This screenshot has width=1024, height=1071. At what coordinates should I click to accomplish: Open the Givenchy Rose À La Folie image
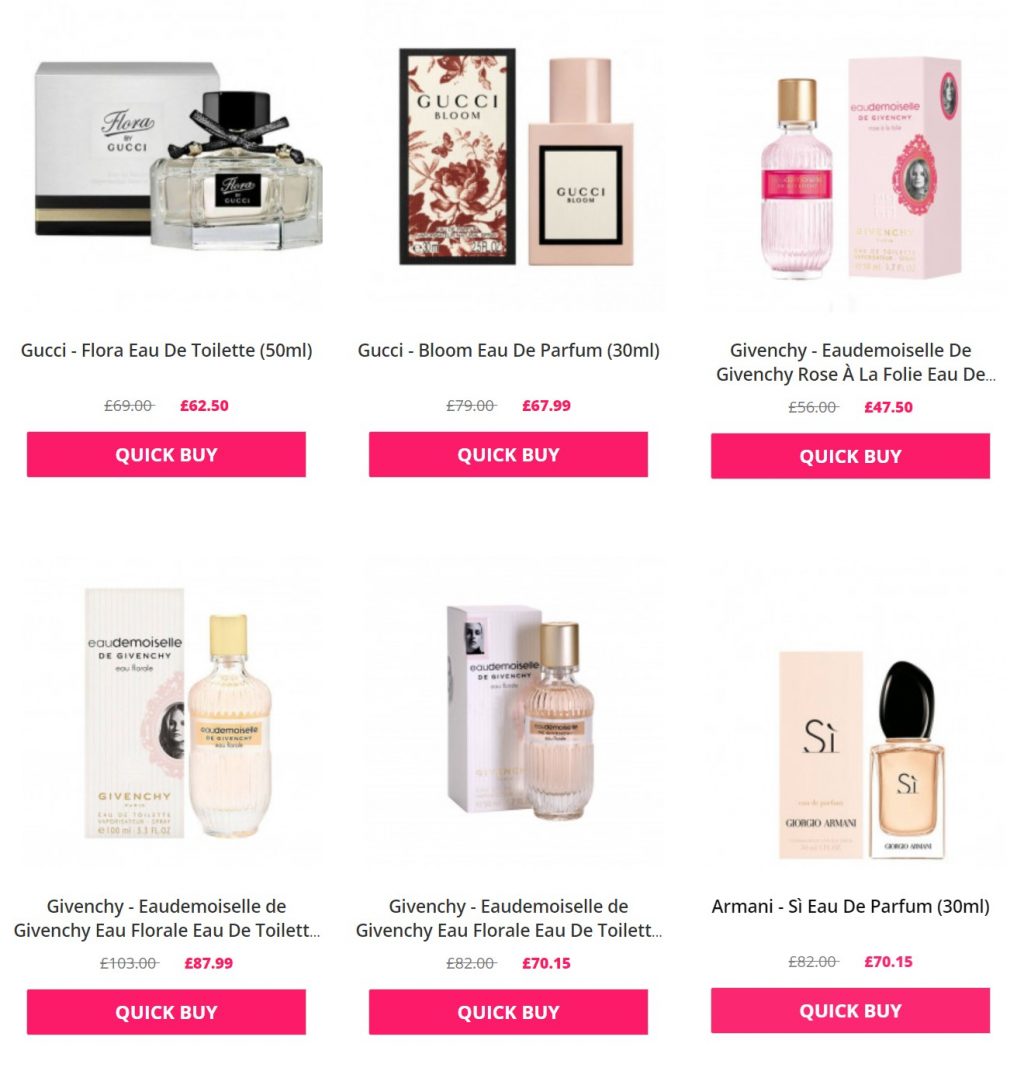tap(861, 169)
